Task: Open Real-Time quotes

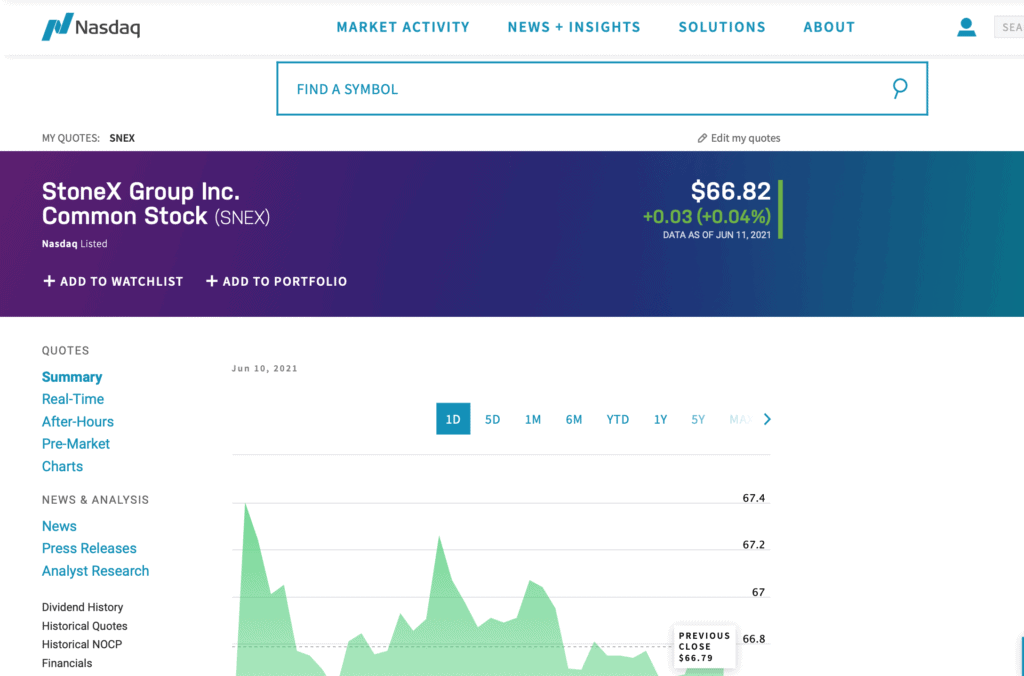Action: 72,399
